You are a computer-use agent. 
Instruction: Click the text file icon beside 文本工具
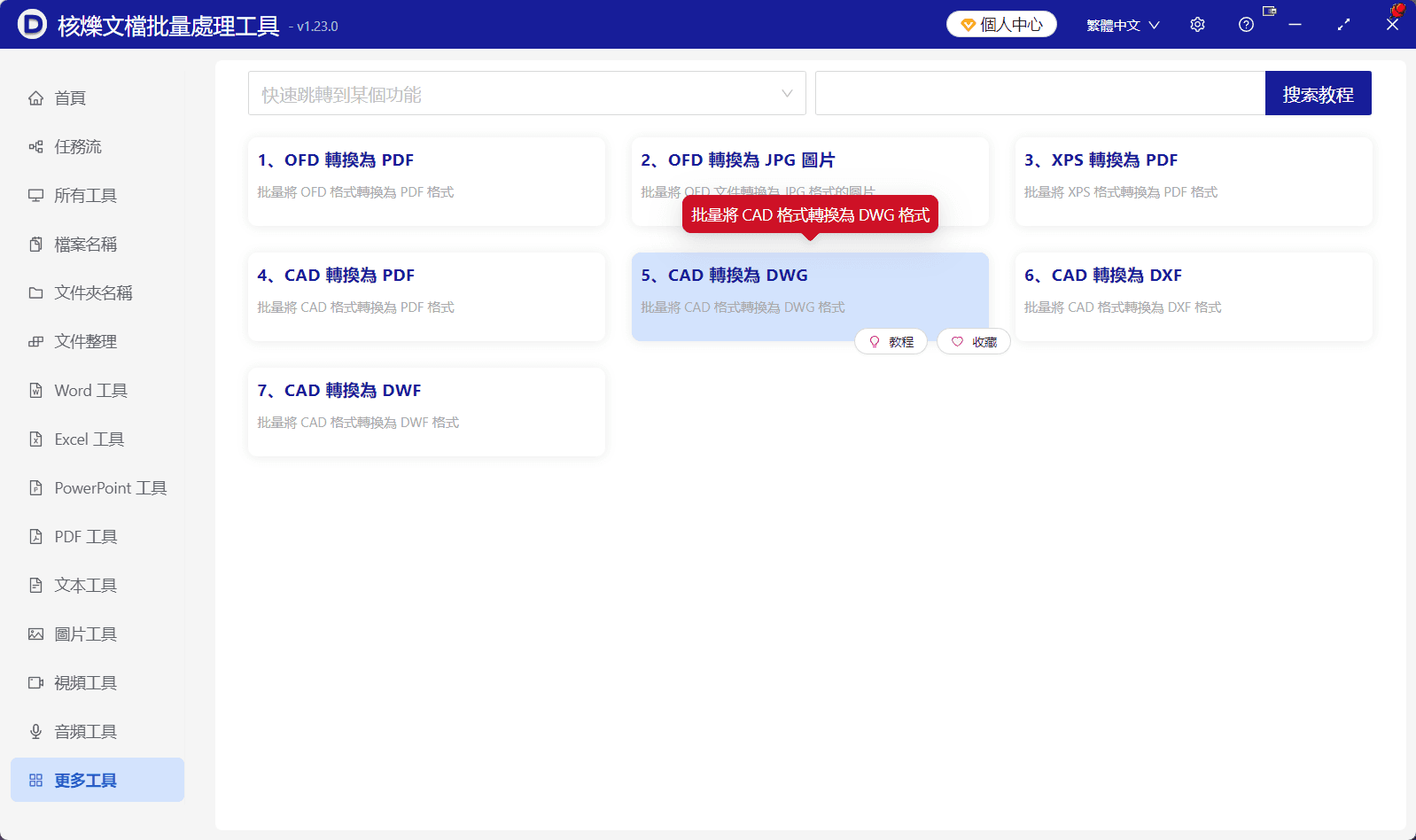(x=35, y=585)
